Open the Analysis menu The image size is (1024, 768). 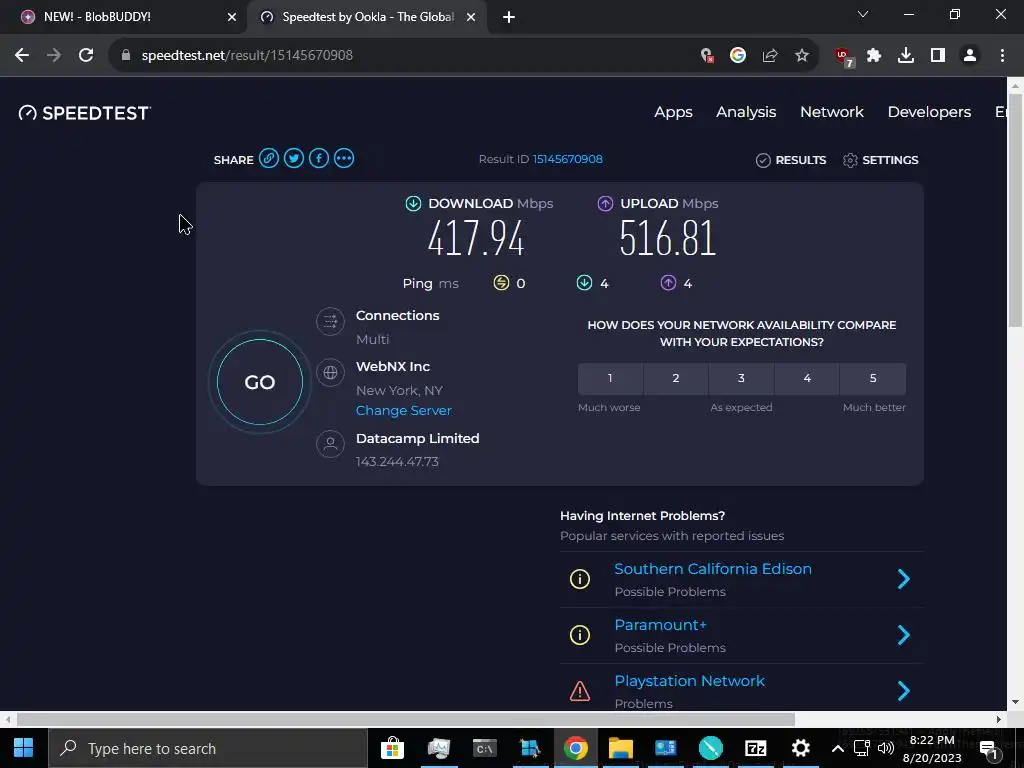click(746, 112)
